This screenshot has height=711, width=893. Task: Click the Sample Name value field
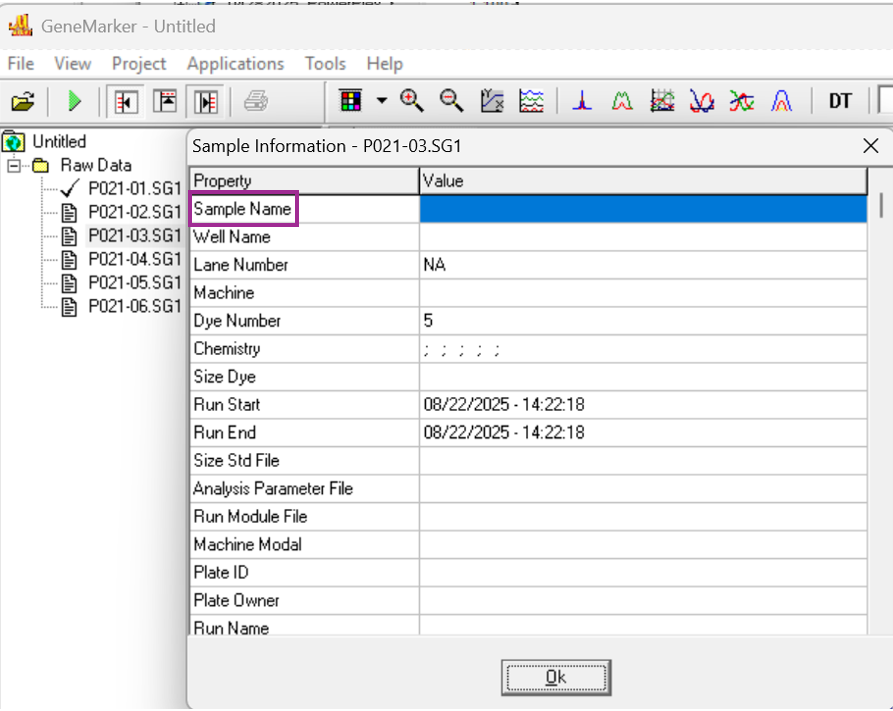point(642,209)
